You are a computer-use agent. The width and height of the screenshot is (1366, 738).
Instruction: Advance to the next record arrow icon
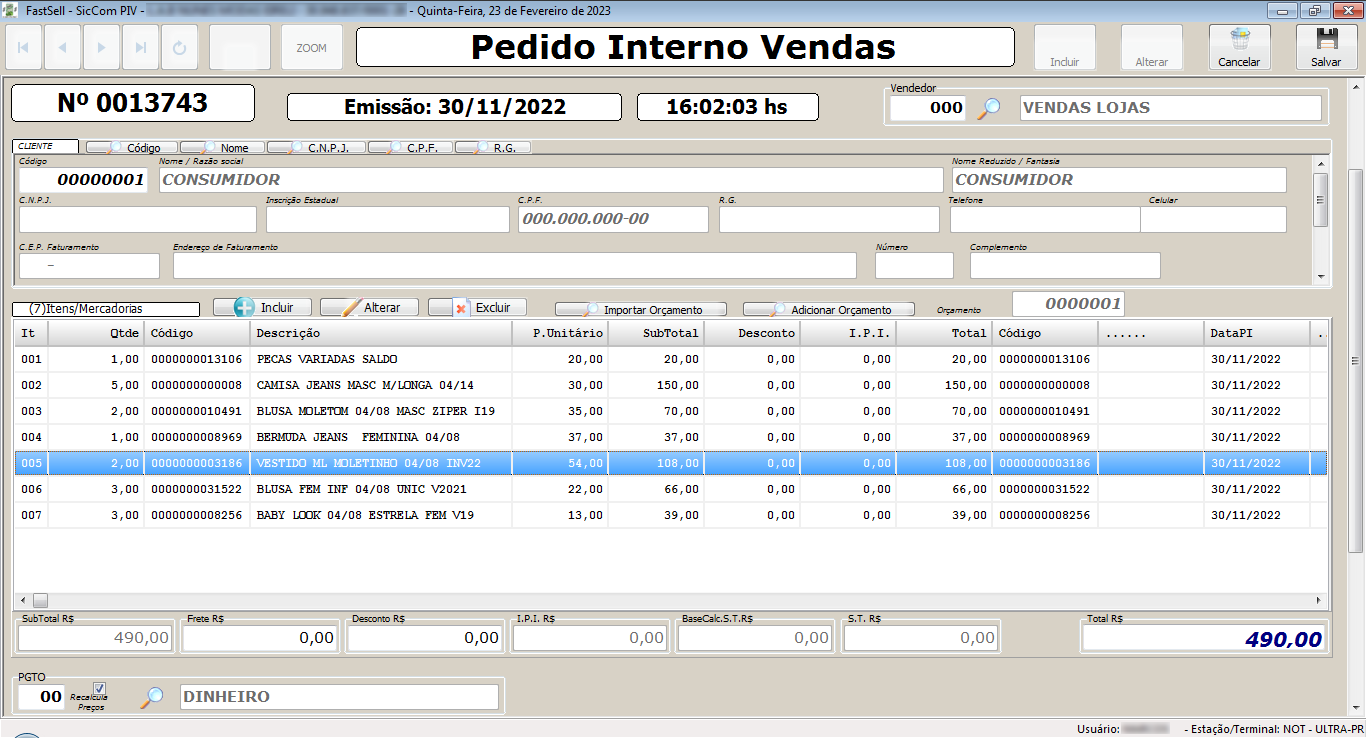click(101, 47)
